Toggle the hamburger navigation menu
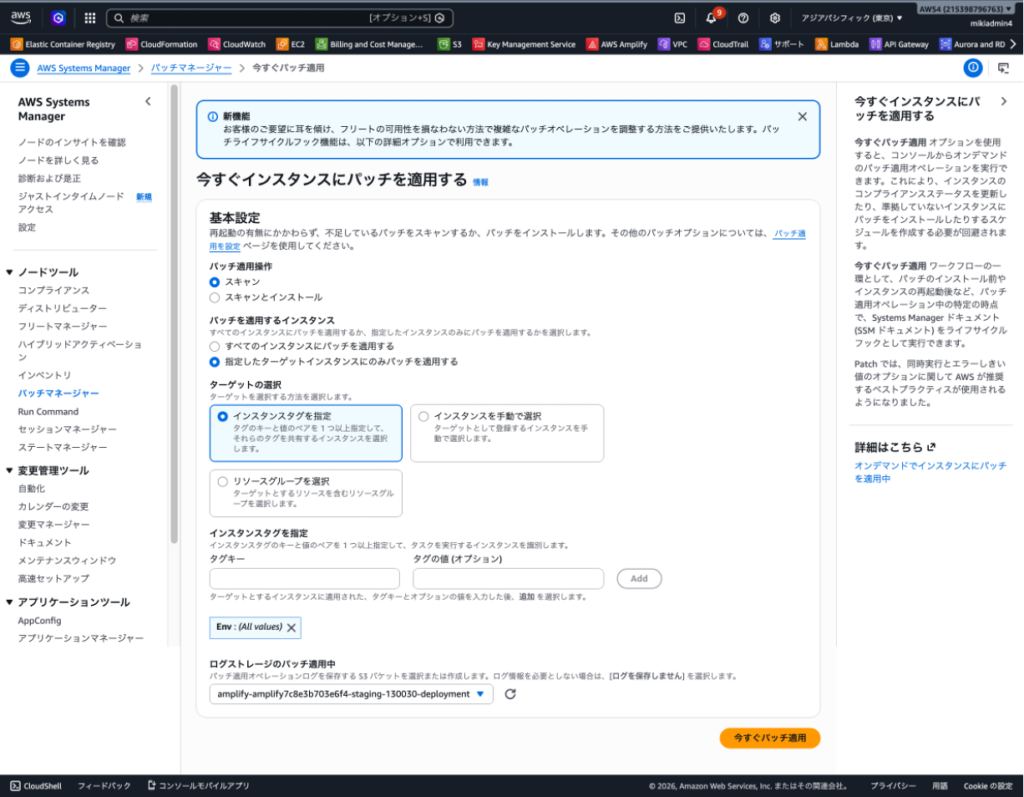This screenshot has width=1024, height=797. click(x=20, y=67)
